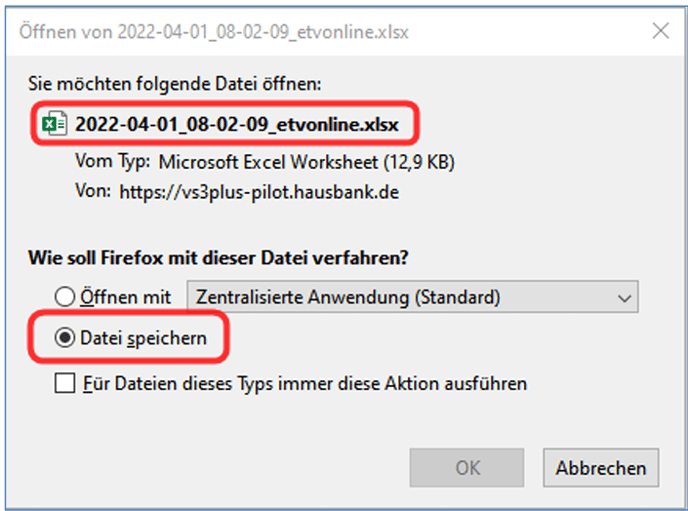Click 'Microsoft Excel Worksheet (12,9 KB)' type text

tap(306, 162)
